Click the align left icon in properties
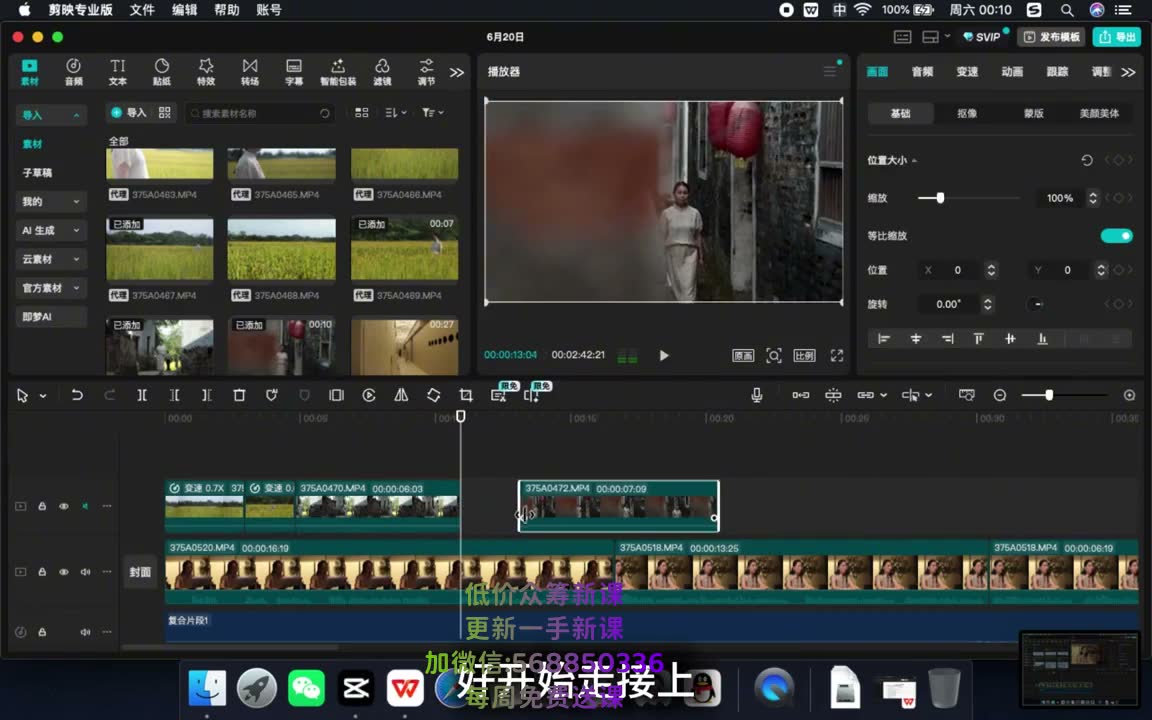Screen dimensions: 1152x720 tap(884, 339)
